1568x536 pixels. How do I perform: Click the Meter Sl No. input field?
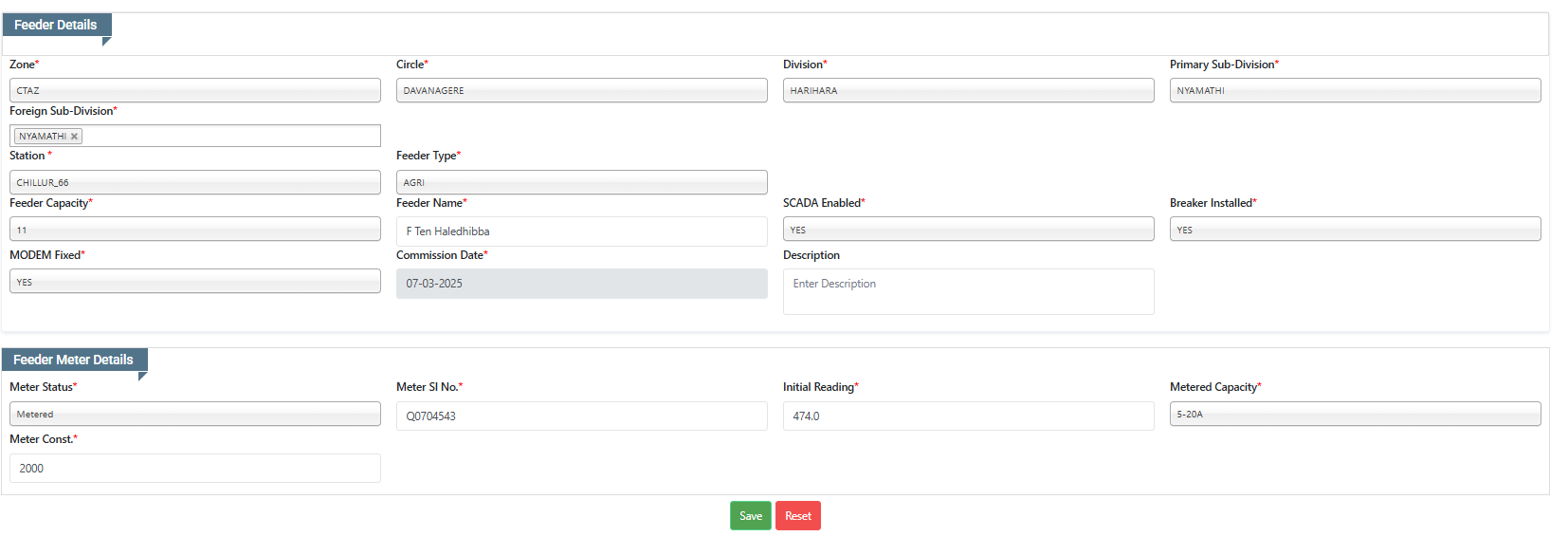(x=582, y=416)
